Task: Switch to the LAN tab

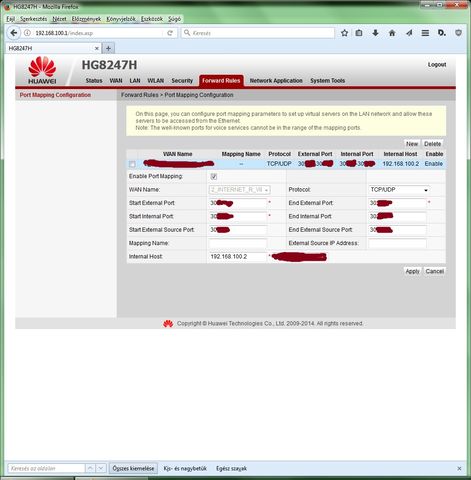Action: [135, 81]
